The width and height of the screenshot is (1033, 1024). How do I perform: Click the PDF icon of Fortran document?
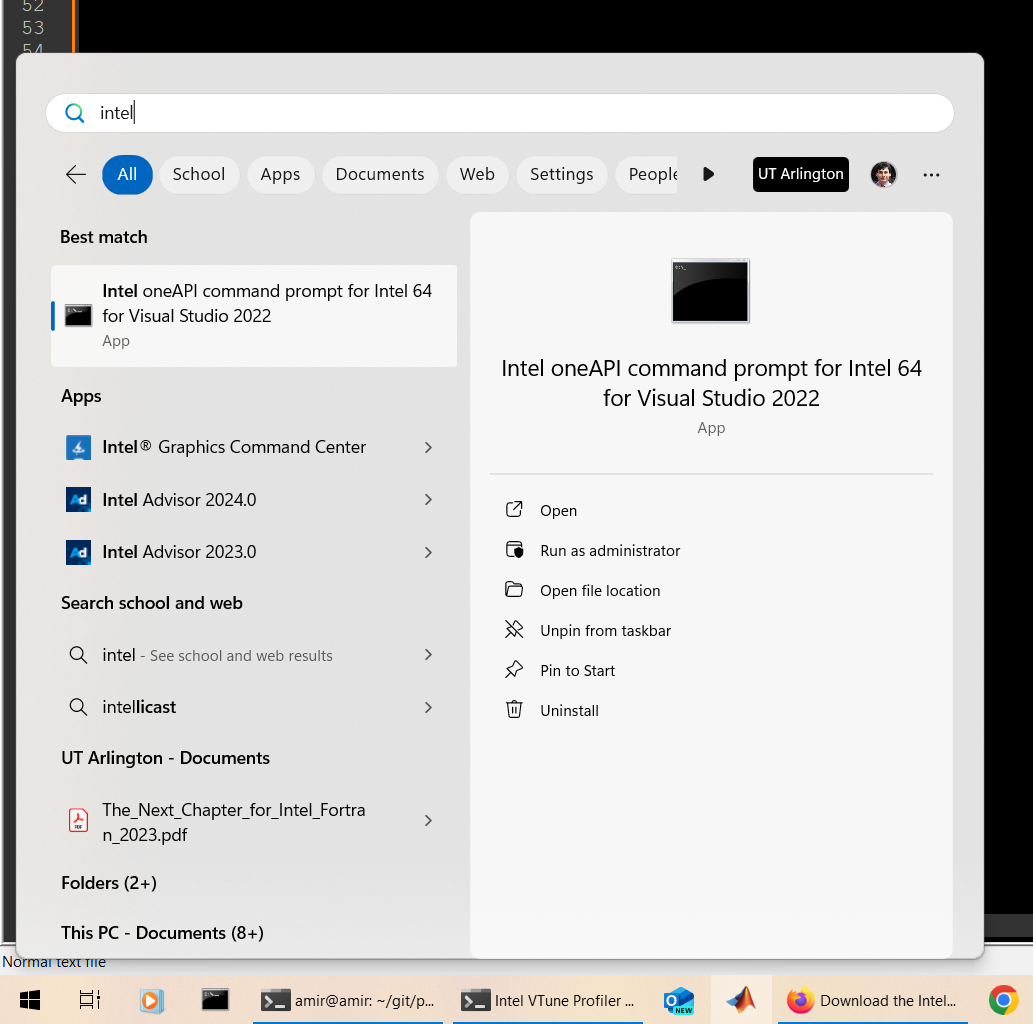(78, 820)
